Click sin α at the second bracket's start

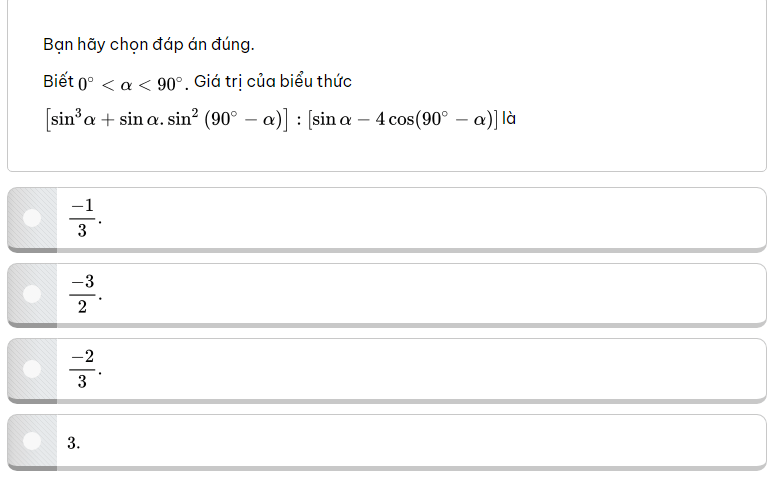click(x=334, y=121)
